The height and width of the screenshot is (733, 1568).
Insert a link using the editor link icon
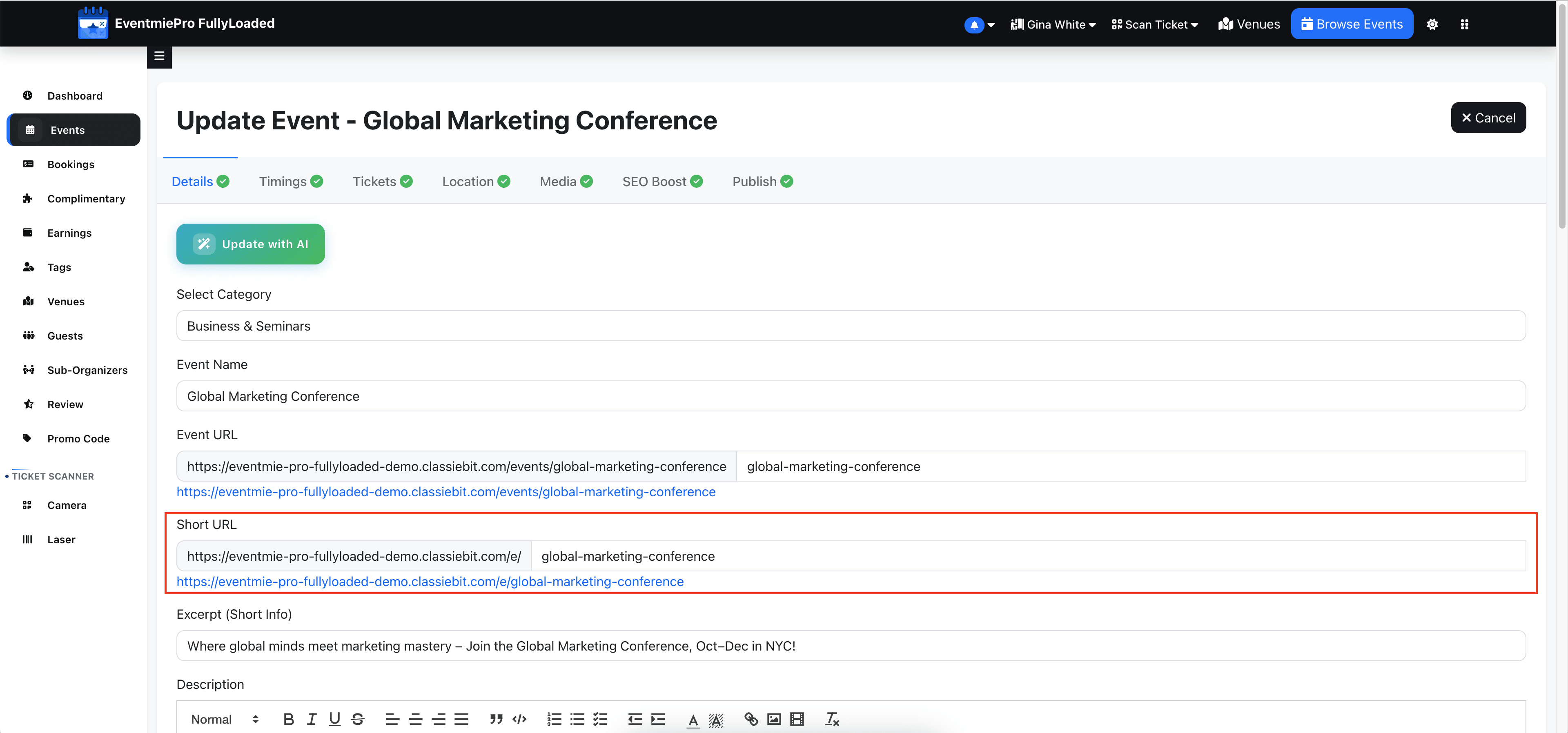pos(751,719)
